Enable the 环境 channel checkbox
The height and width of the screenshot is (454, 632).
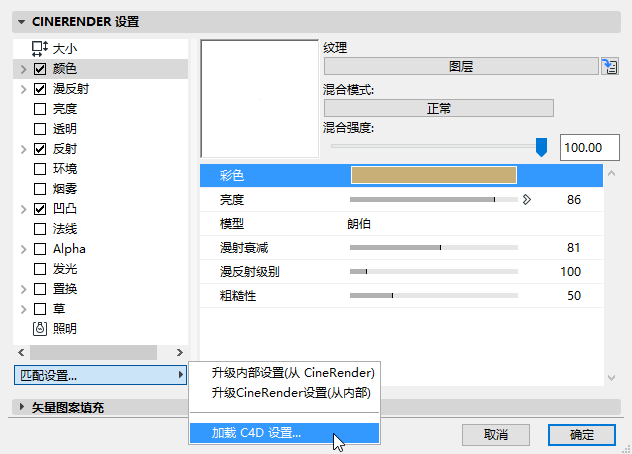click(x=40, y=169)
